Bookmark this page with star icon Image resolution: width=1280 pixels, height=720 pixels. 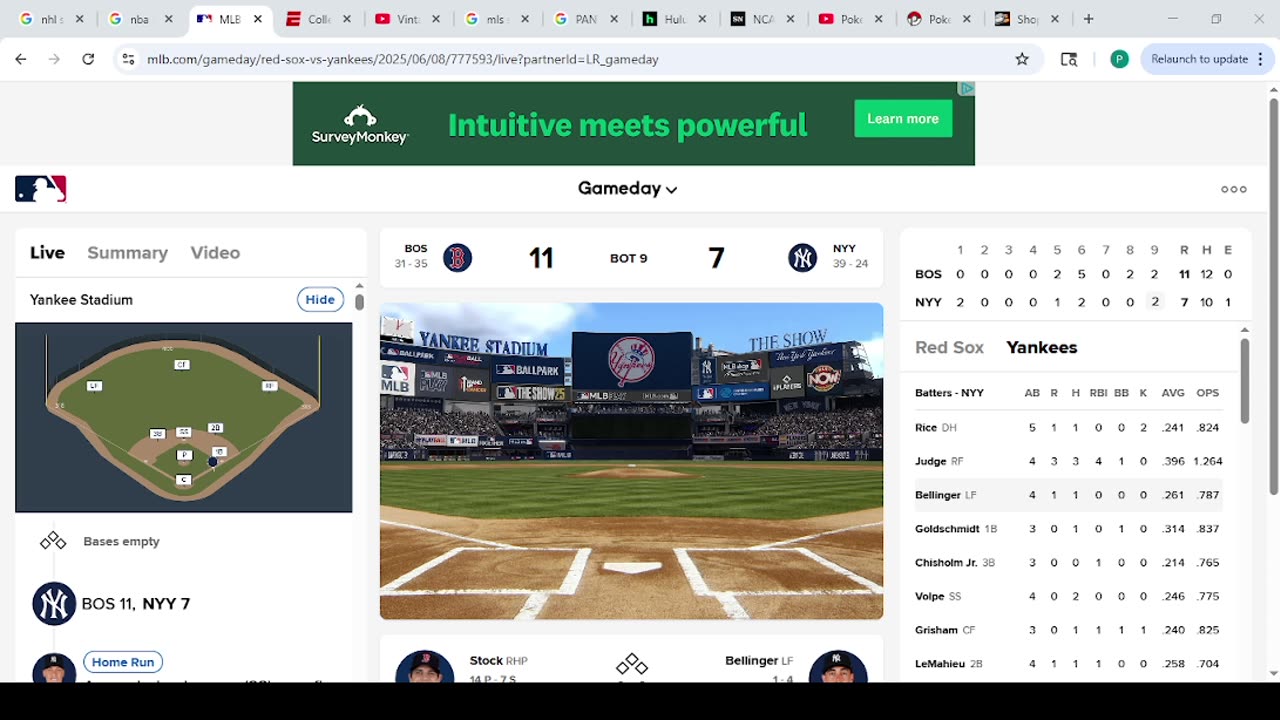click(1022, 59)
